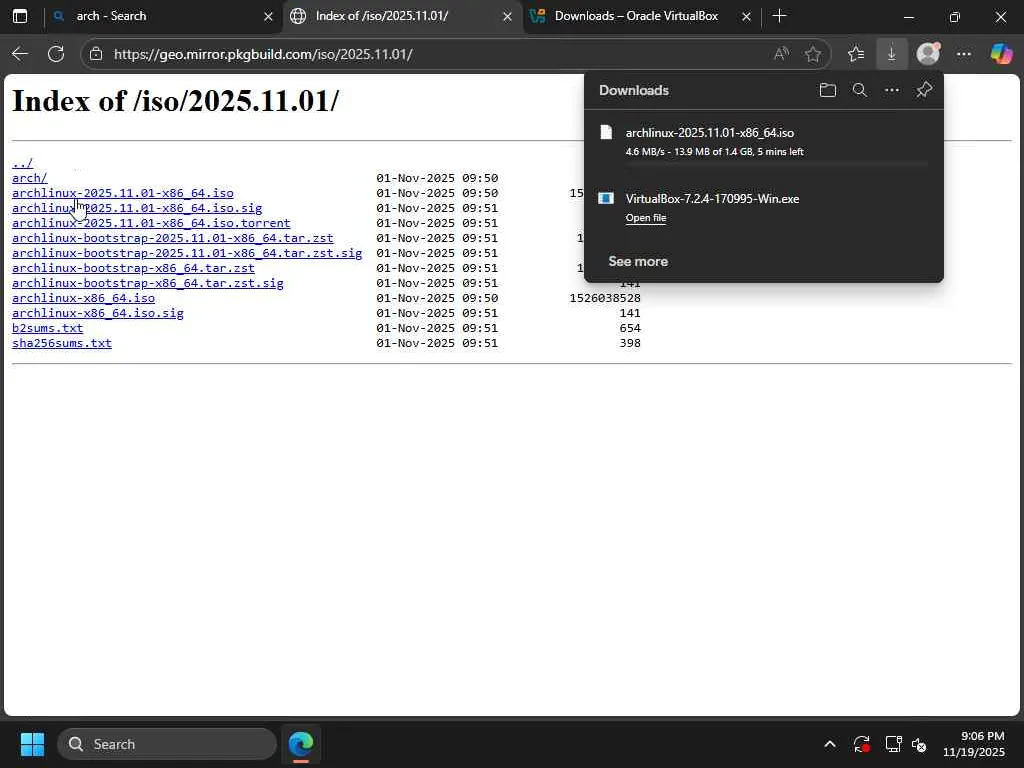1024x768 pixels.
Task: Click the taskbar Search box
Action: click(x=167, y=744)
